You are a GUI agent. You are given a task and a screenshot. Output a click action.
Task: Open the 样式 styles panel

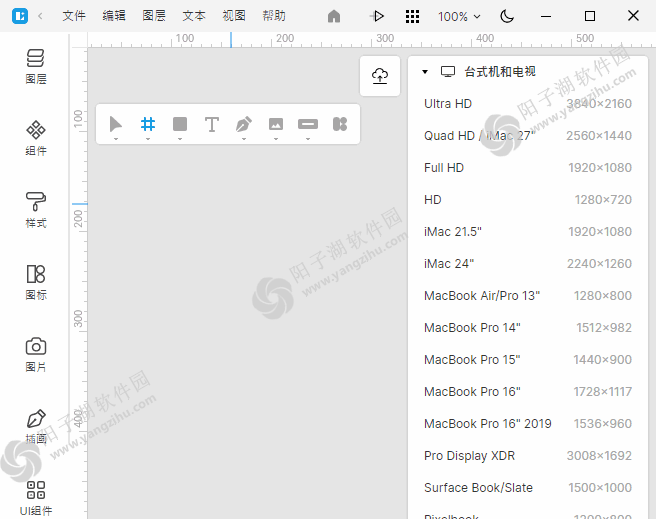tap(36, 210)
